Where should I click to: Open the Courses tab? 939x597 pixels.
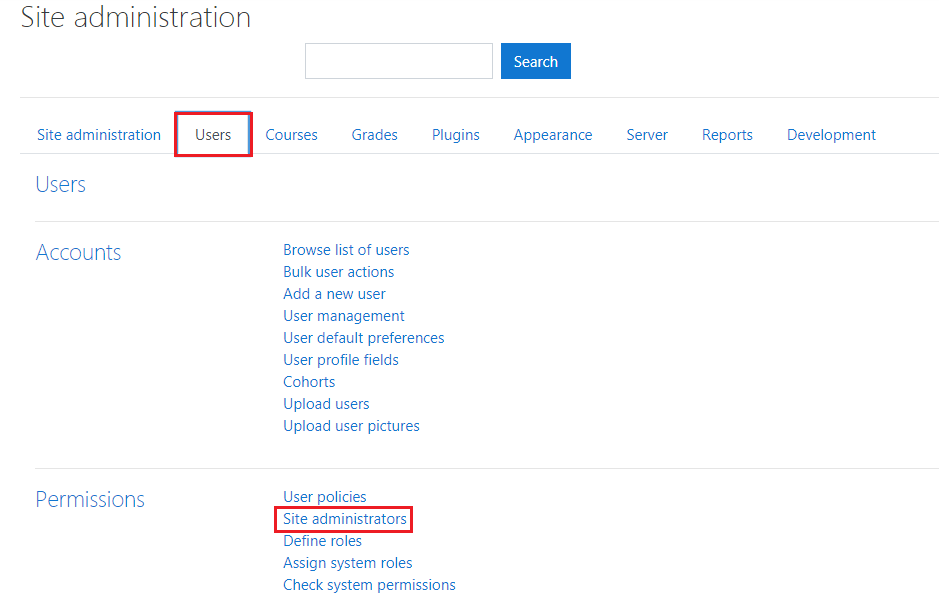click(x=292, y=135)
